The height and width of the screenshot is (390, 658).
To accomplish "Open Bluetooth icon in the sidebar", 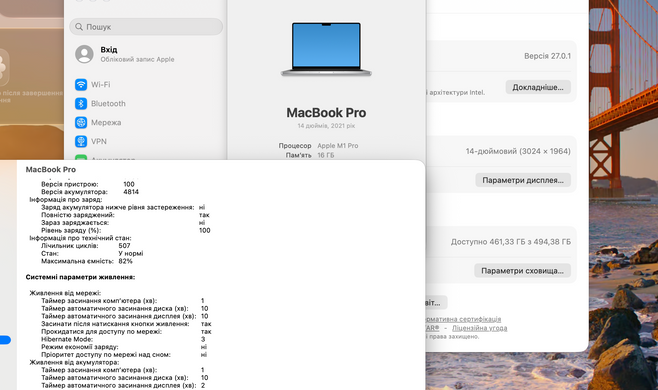I will pyautogui.click(x=81, y=103).
